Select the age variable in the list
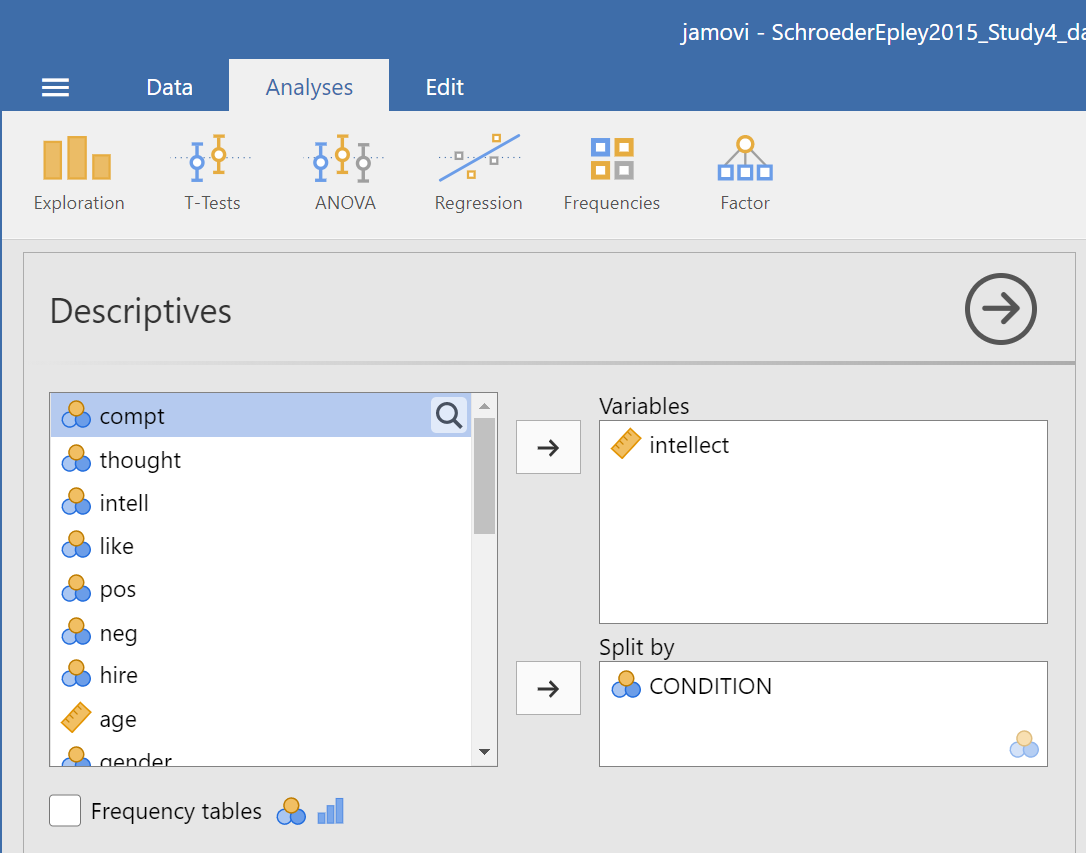1086x853 pixels. pos(117,719)
